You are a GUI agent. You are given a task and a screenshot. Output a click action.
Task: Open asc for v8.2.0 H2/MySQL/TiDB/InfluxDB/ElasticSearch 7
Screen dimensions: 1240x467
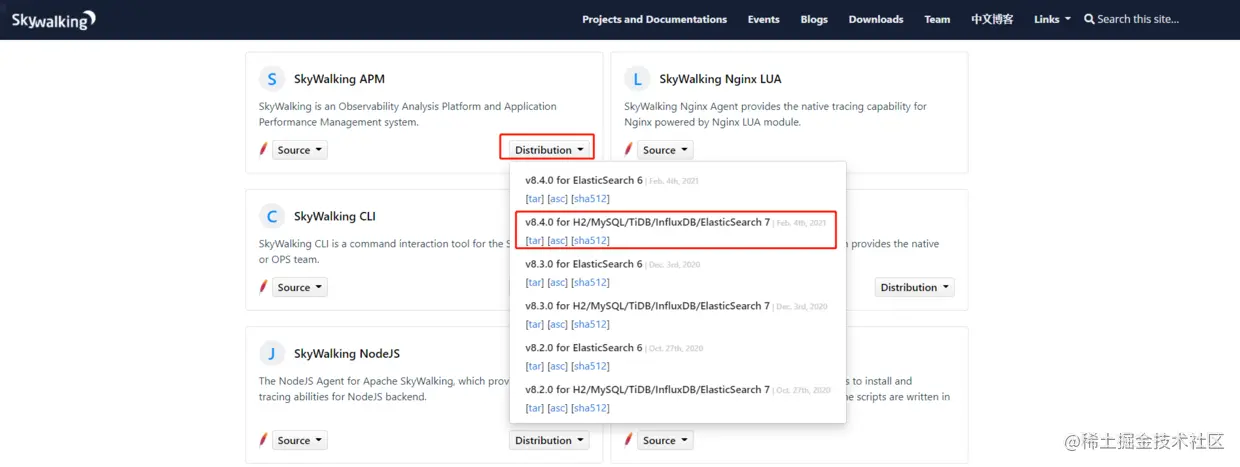click(558, 408)
